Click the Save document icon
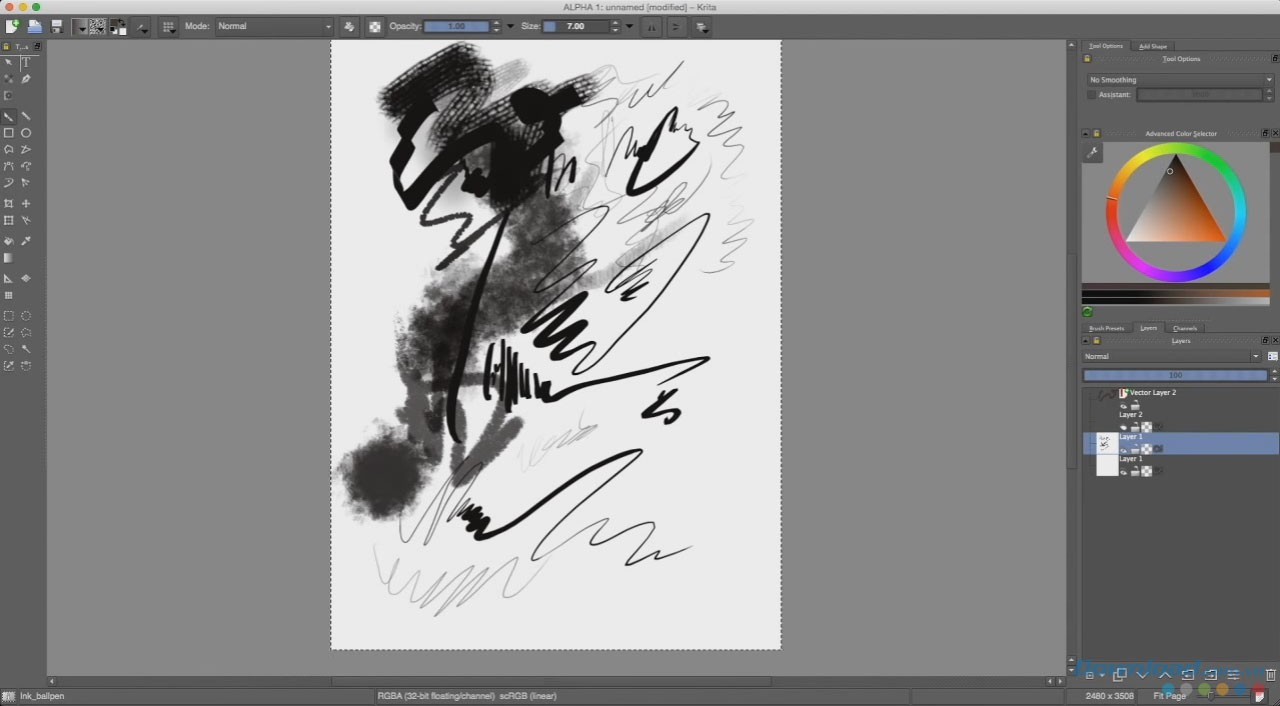The height and width of the screenshot is (706, 1280). pos(57,27)
